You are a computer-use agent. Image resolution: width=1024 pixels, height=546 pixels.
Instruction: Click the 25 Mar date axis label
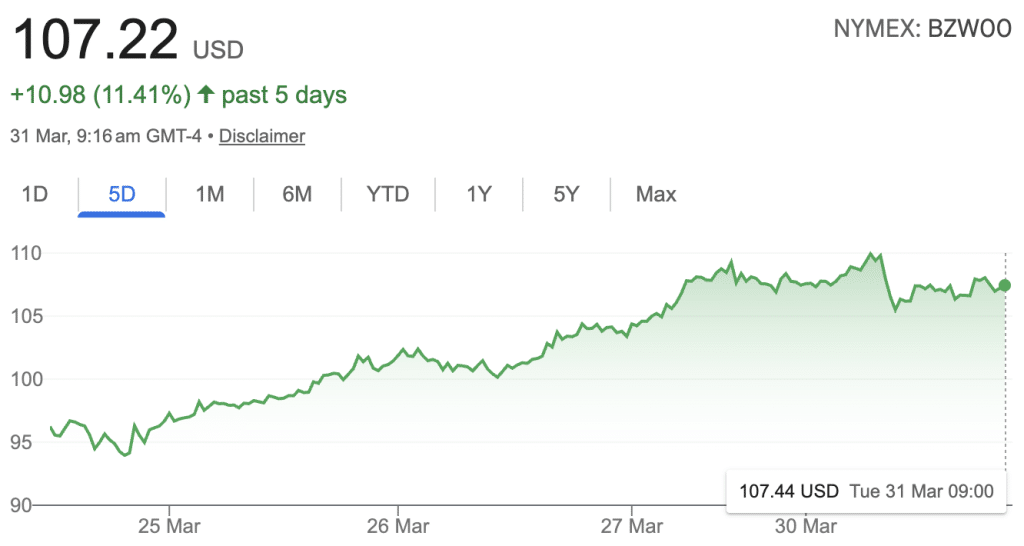169,526
